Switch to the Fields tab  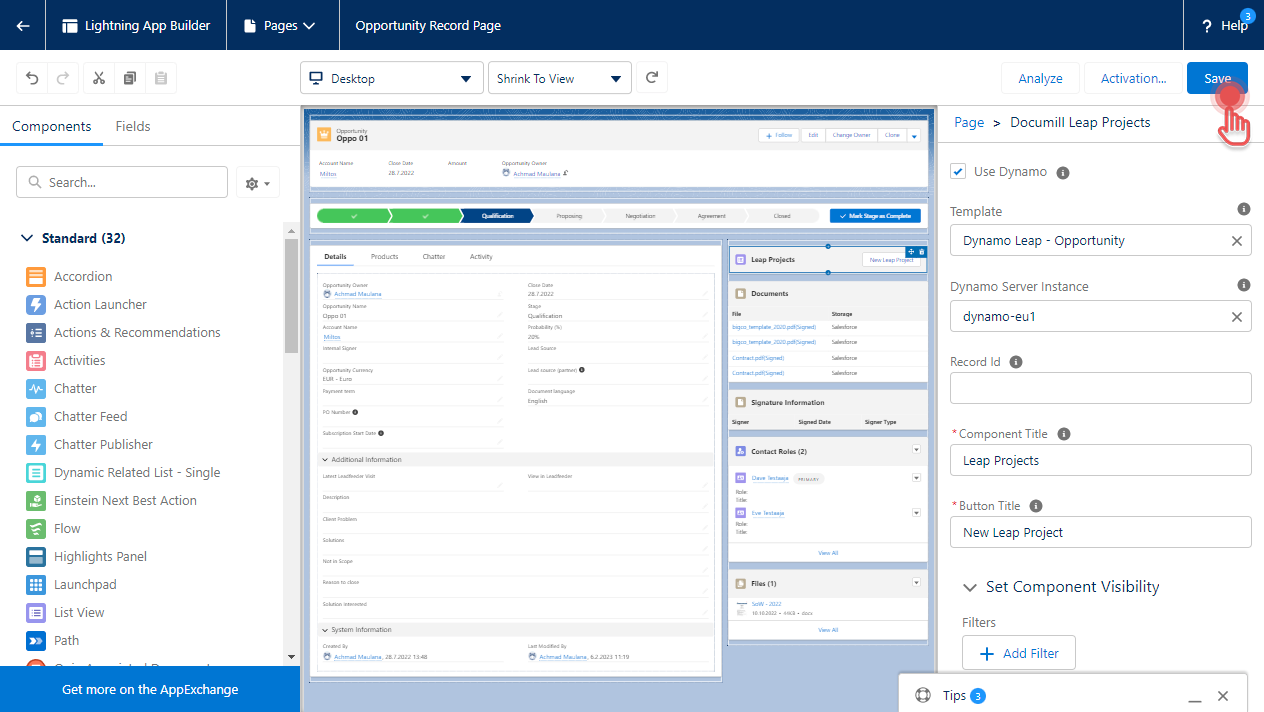[x=132, y=126]
